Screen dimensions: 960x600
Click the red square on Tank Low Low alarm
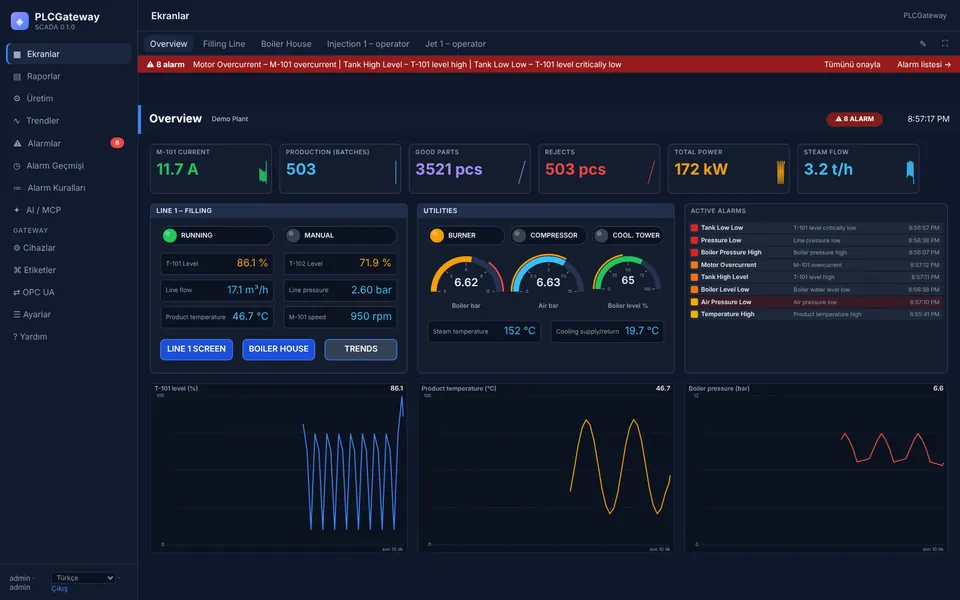694,228
